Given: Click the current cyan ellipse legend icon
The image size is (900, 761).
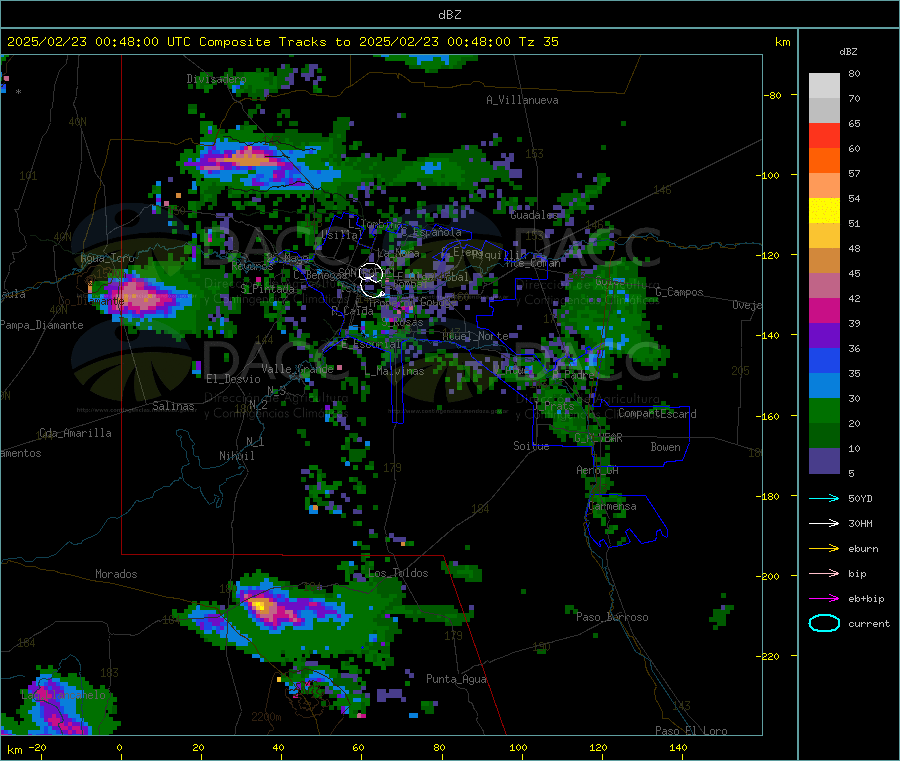Looking at the screenshot, I should (x=824, y=623).
